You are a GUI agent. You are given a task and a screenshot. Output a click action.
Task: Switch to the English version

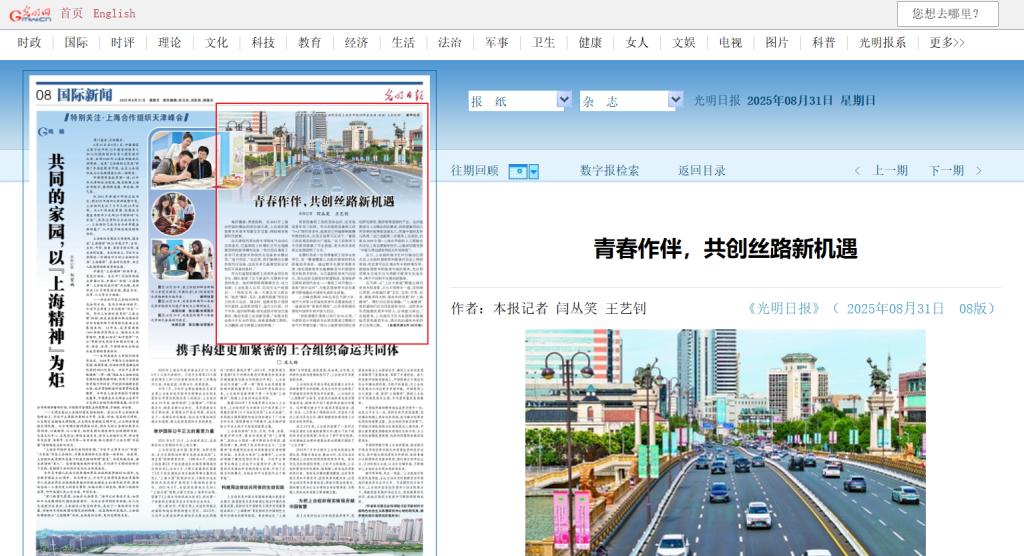click(x=114, y=14)
